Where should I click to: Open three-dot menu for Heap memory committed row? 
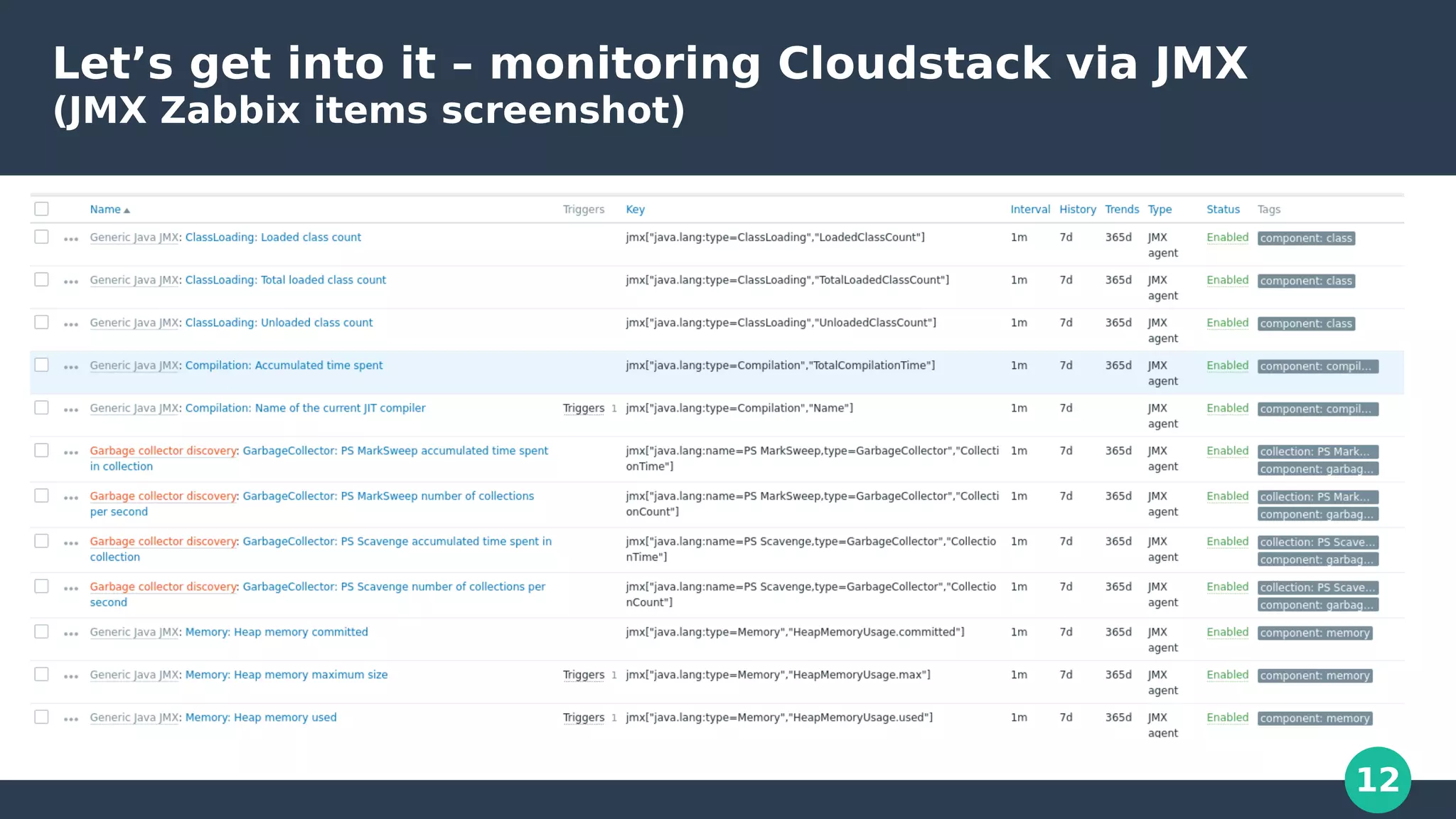[71, 633]
